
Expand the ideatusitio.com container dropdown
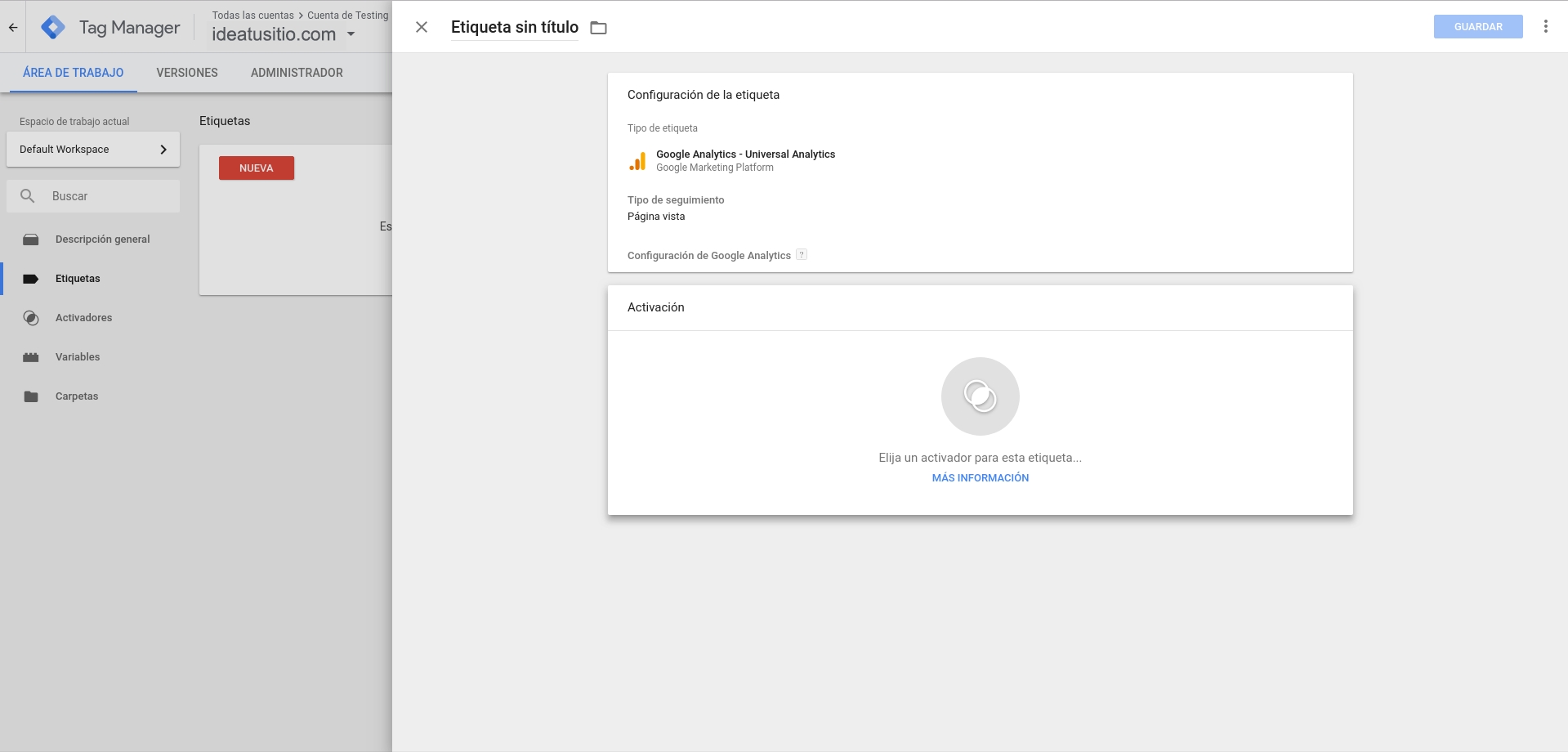pyautogui.click(x=351, y=34)
